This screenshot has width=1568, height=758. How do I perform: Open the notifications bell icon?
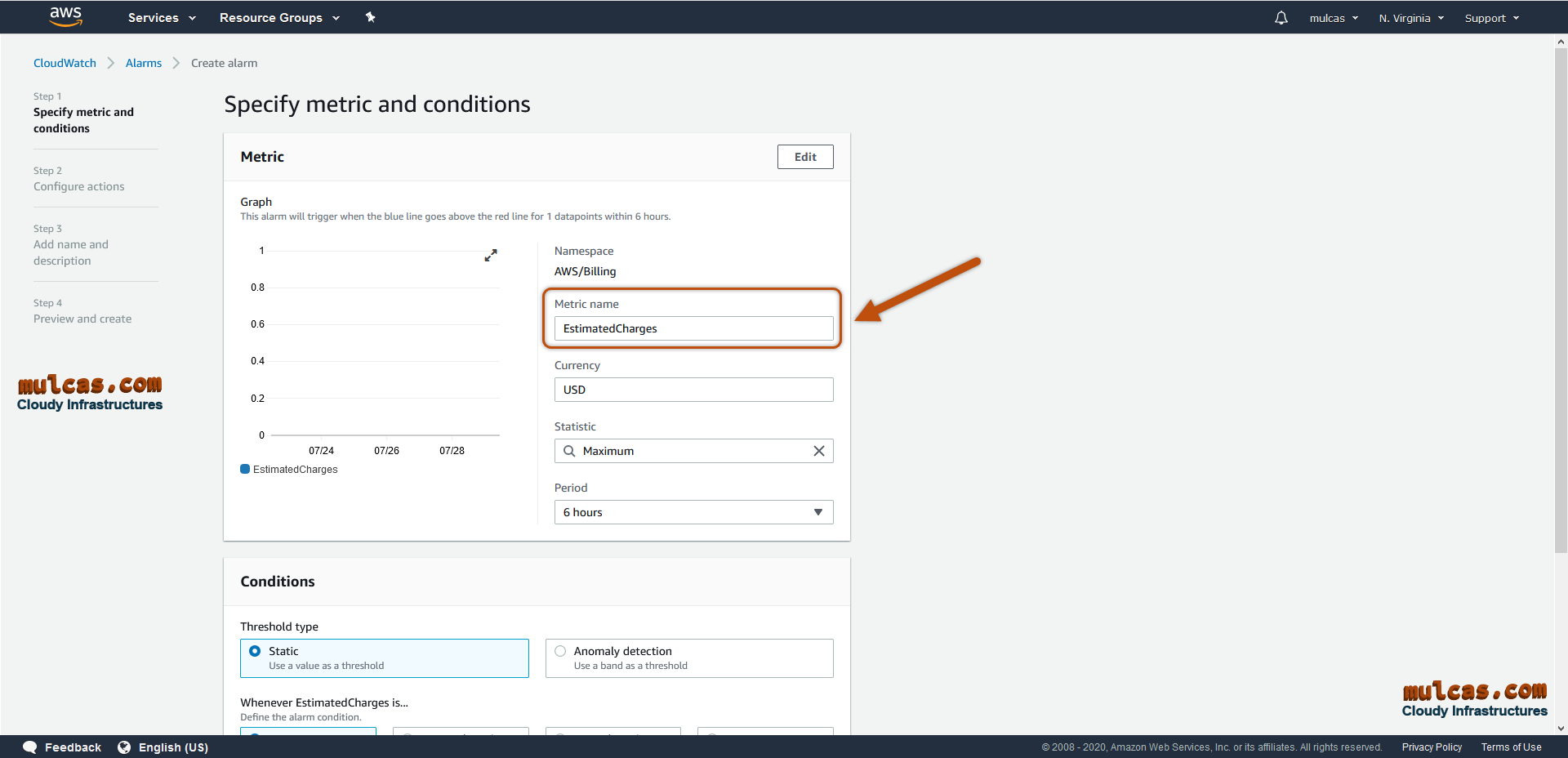point(1281,18)
